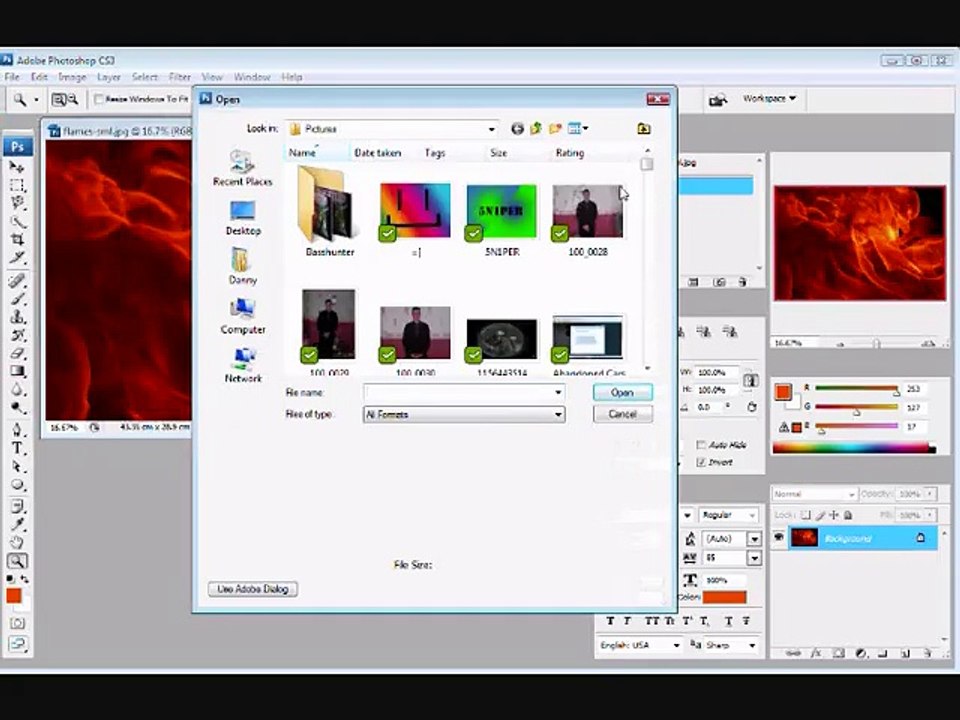Open the Regular font style dropdown

tap(729, 515)
